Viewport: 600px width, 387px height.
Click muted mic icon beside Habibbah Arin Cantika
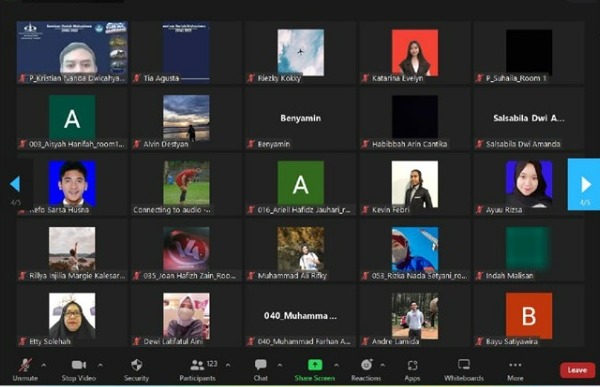tap(365, 144)
